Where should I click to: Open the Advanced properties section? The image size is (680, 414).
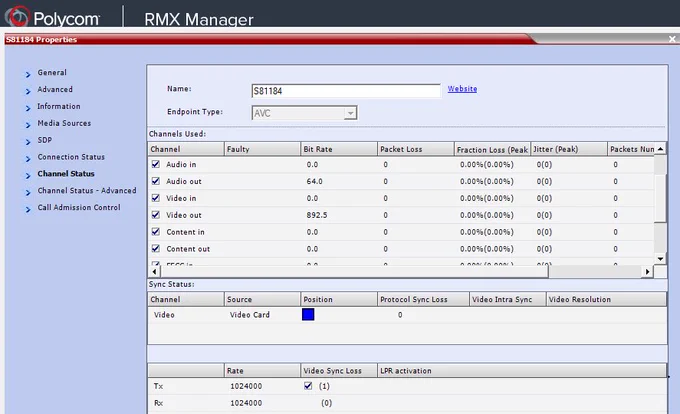click(x=55, y=89)
